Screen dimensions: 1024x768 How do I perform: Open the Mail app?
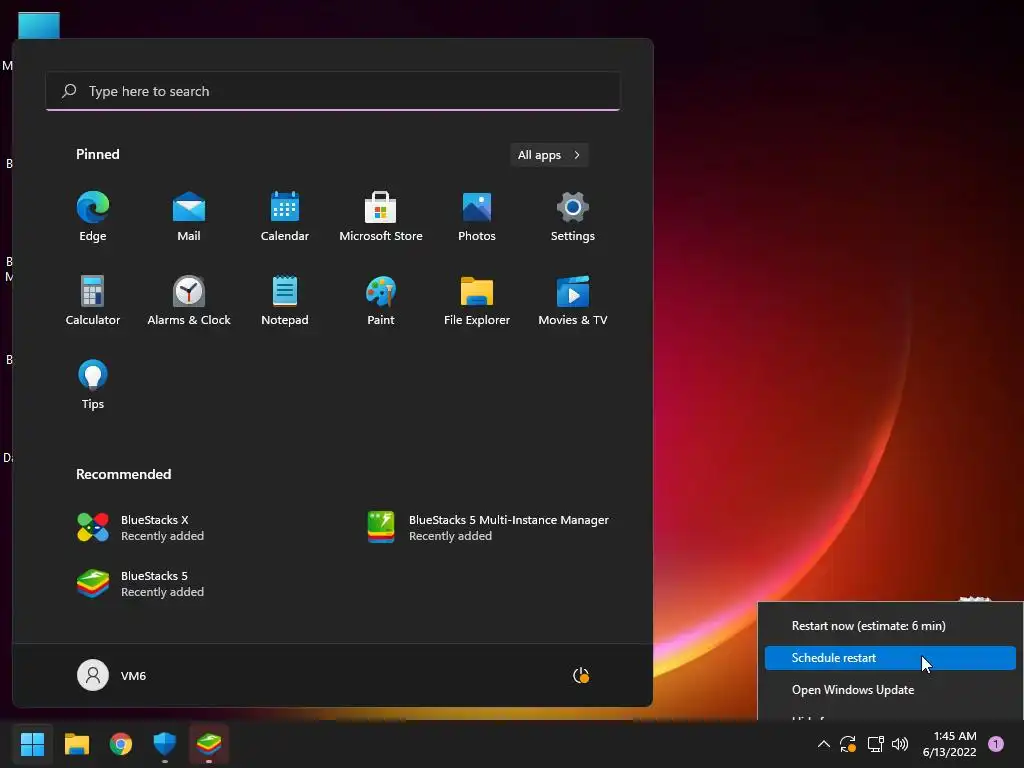point(189,217)
